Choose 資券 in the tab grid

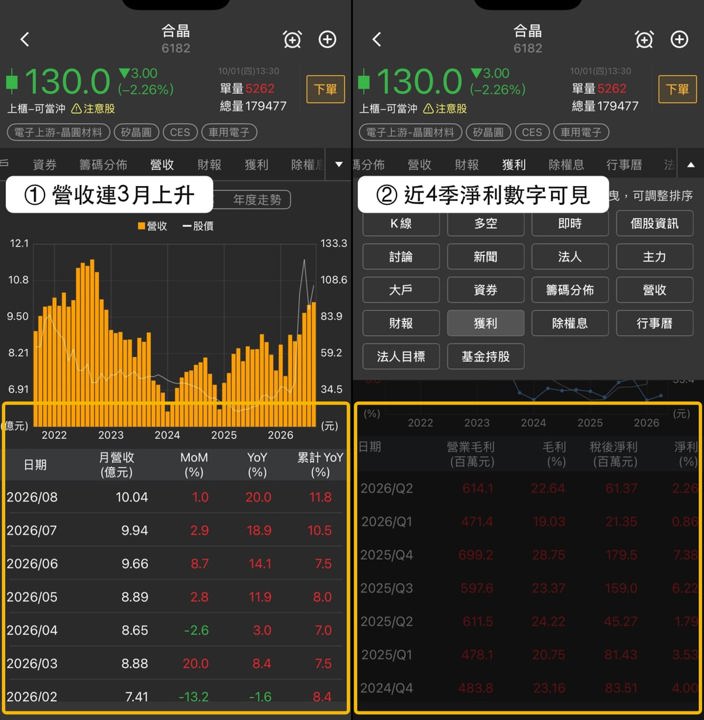(485, 290)
